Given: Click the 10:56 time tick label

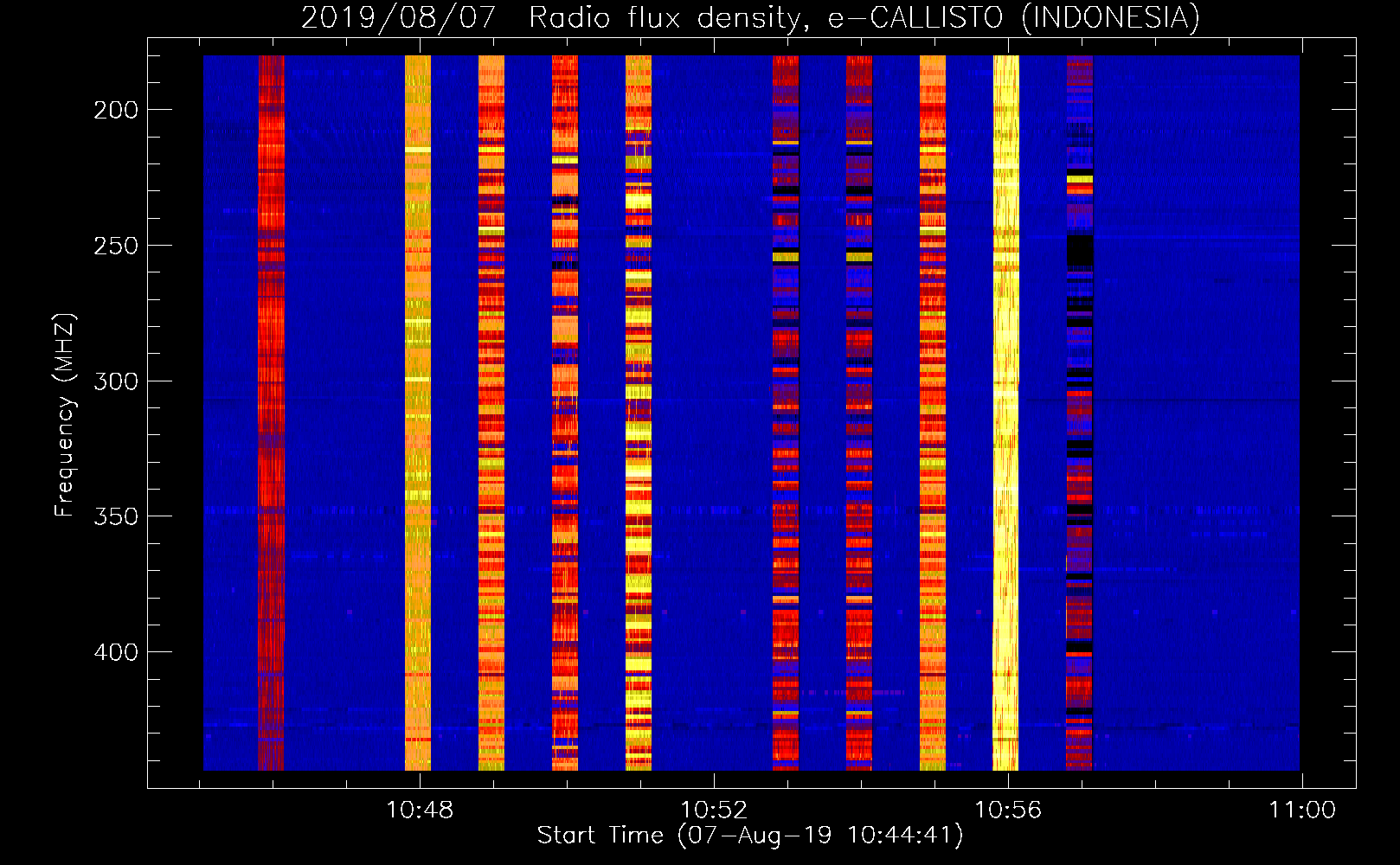Looking at the screenshot, I should pos(1008,811).
